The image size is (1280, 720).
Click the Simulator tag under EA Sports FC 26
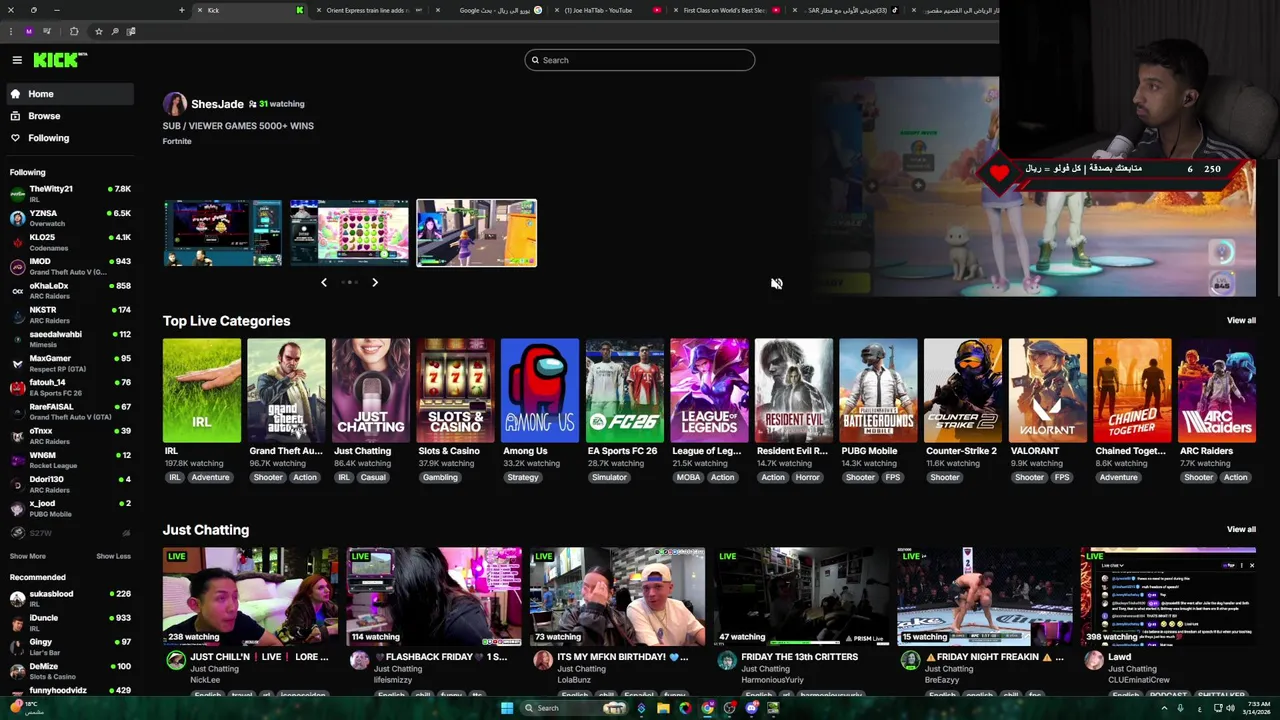609,478
